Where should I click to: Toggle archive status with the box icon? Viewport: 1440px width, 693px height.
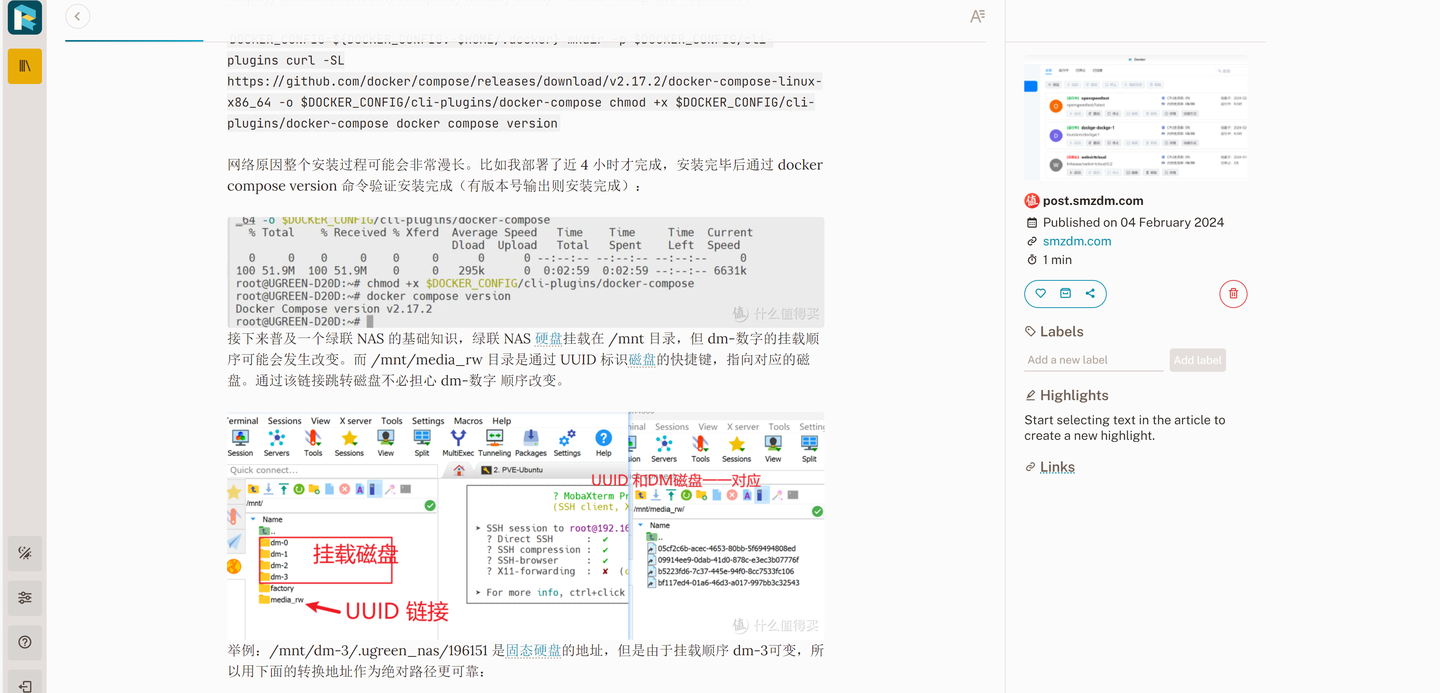1065,293
